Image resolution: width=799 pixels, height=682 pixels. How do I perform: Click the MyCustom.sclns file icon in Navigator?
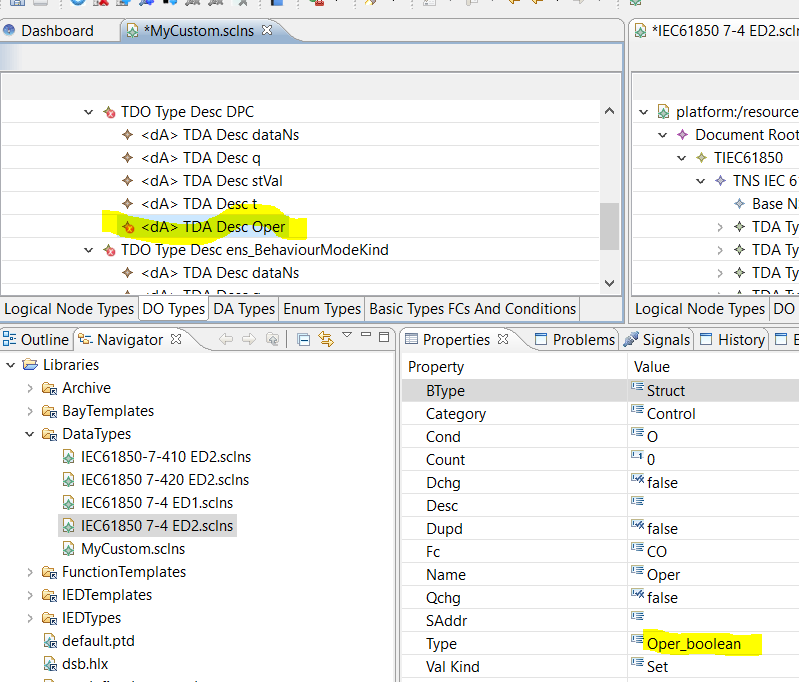[69, 549]
